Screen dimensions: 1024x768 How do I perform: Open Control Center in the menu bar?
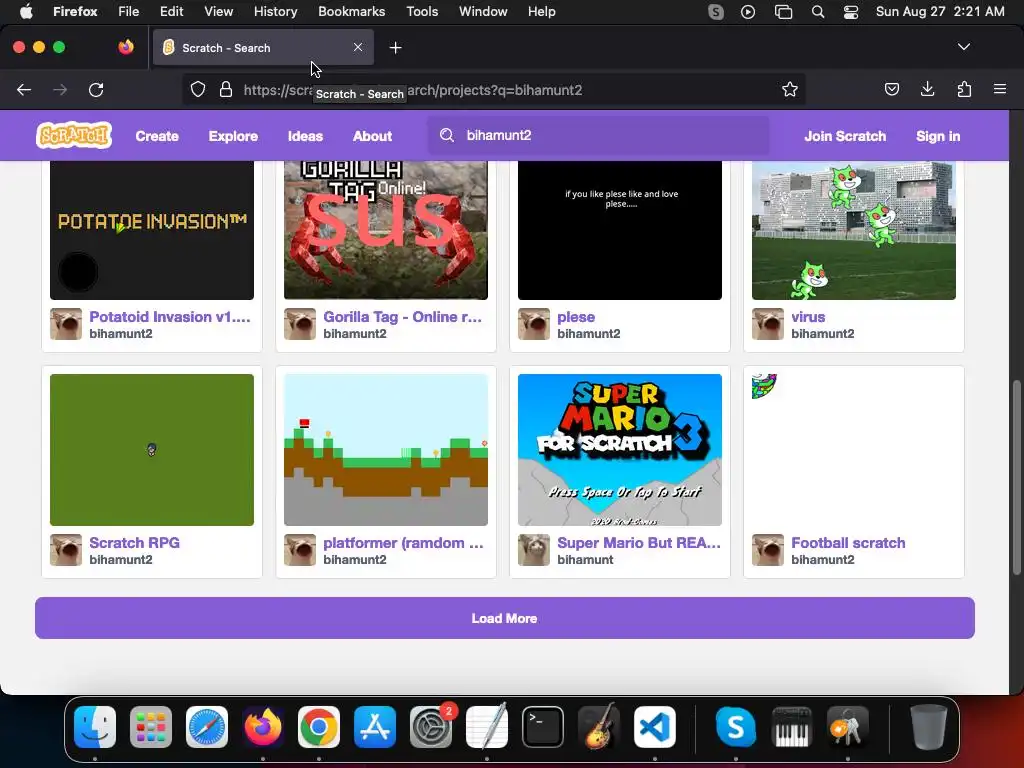(851, 12)
